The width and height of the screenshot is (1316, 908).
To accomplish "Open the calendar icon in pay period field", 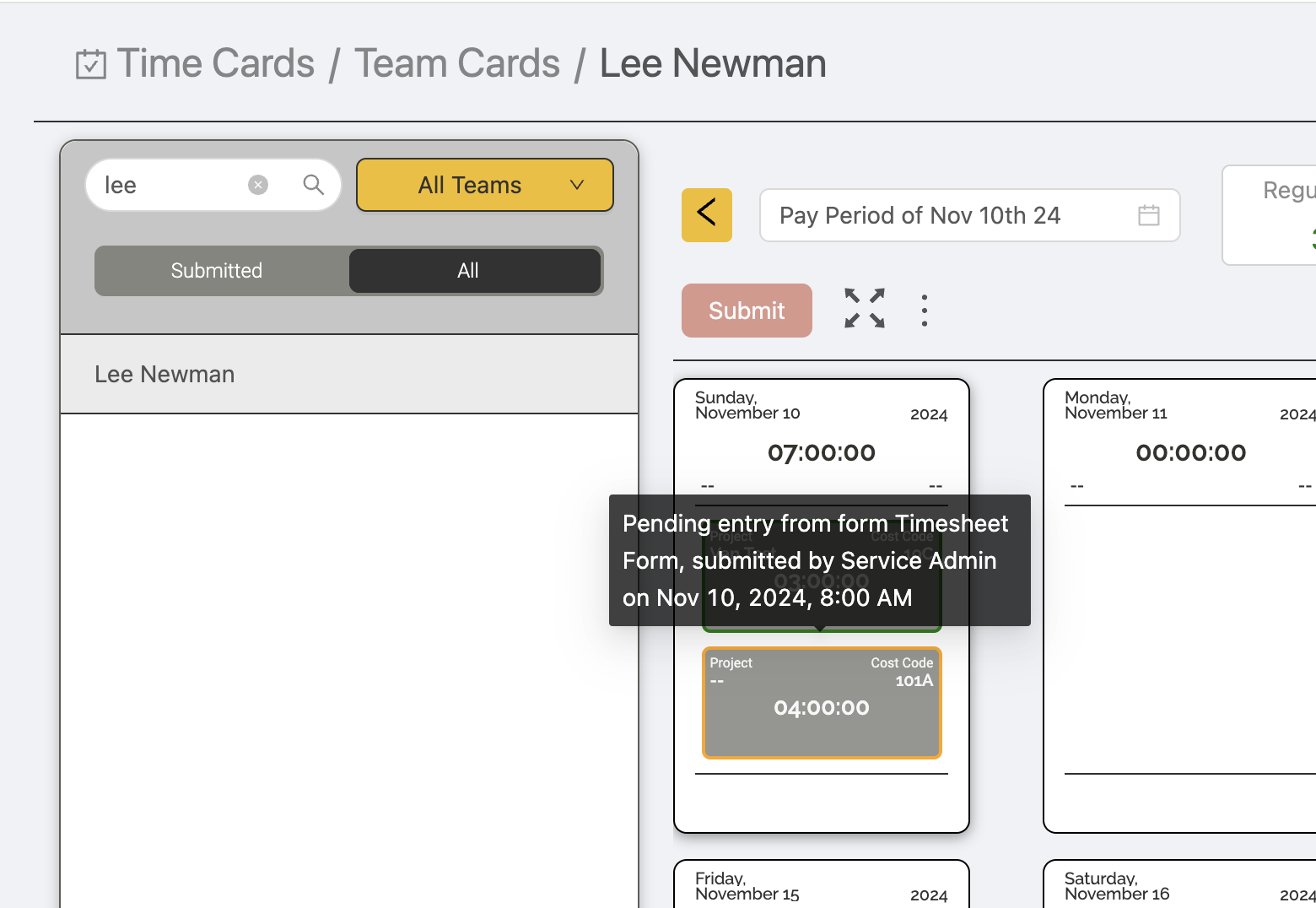I will pos(1149,215).
